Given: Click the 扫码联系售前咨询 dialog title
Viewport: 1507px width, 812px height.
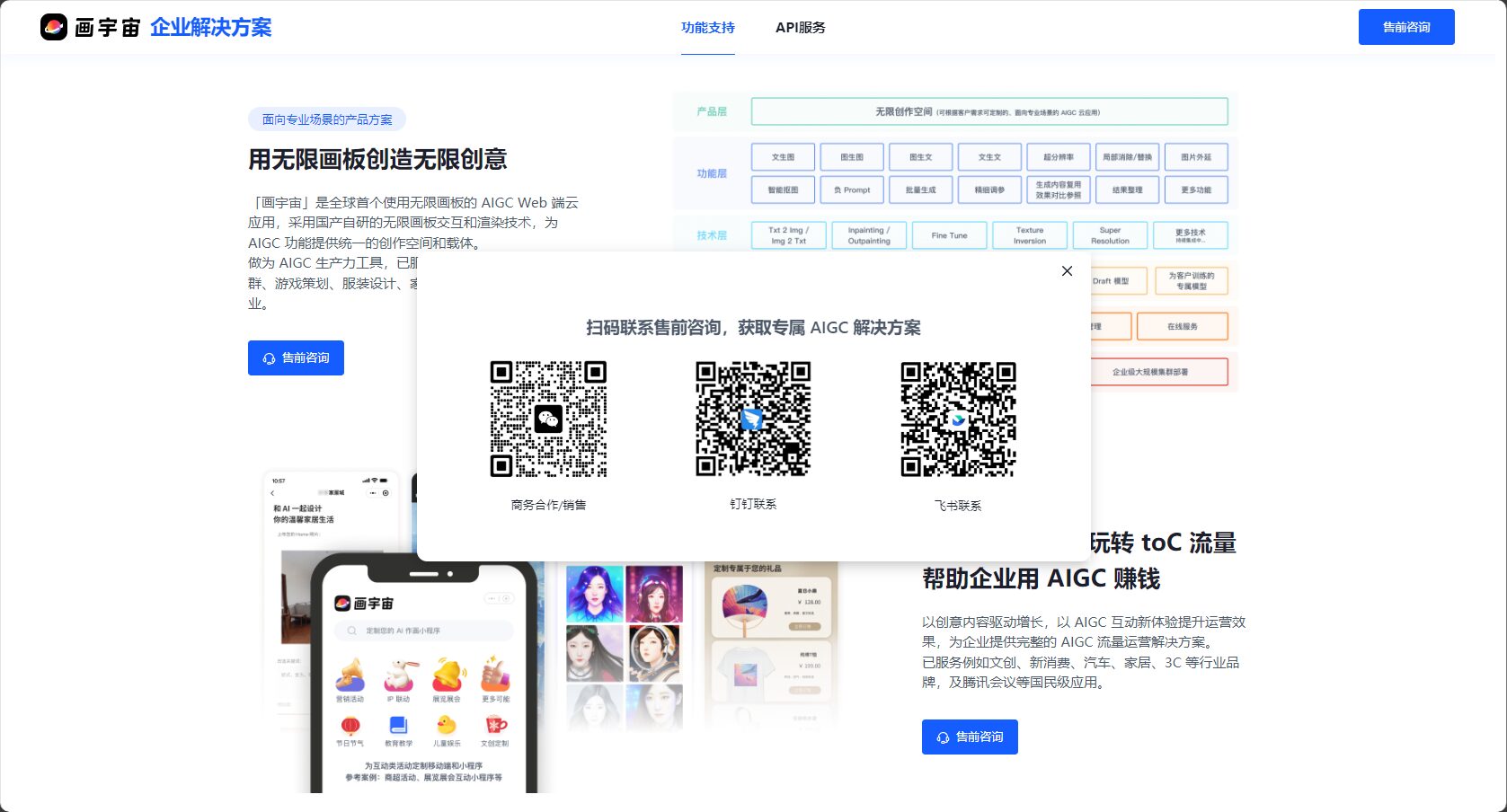Looking at the screenshot, I should click(753, 328).
